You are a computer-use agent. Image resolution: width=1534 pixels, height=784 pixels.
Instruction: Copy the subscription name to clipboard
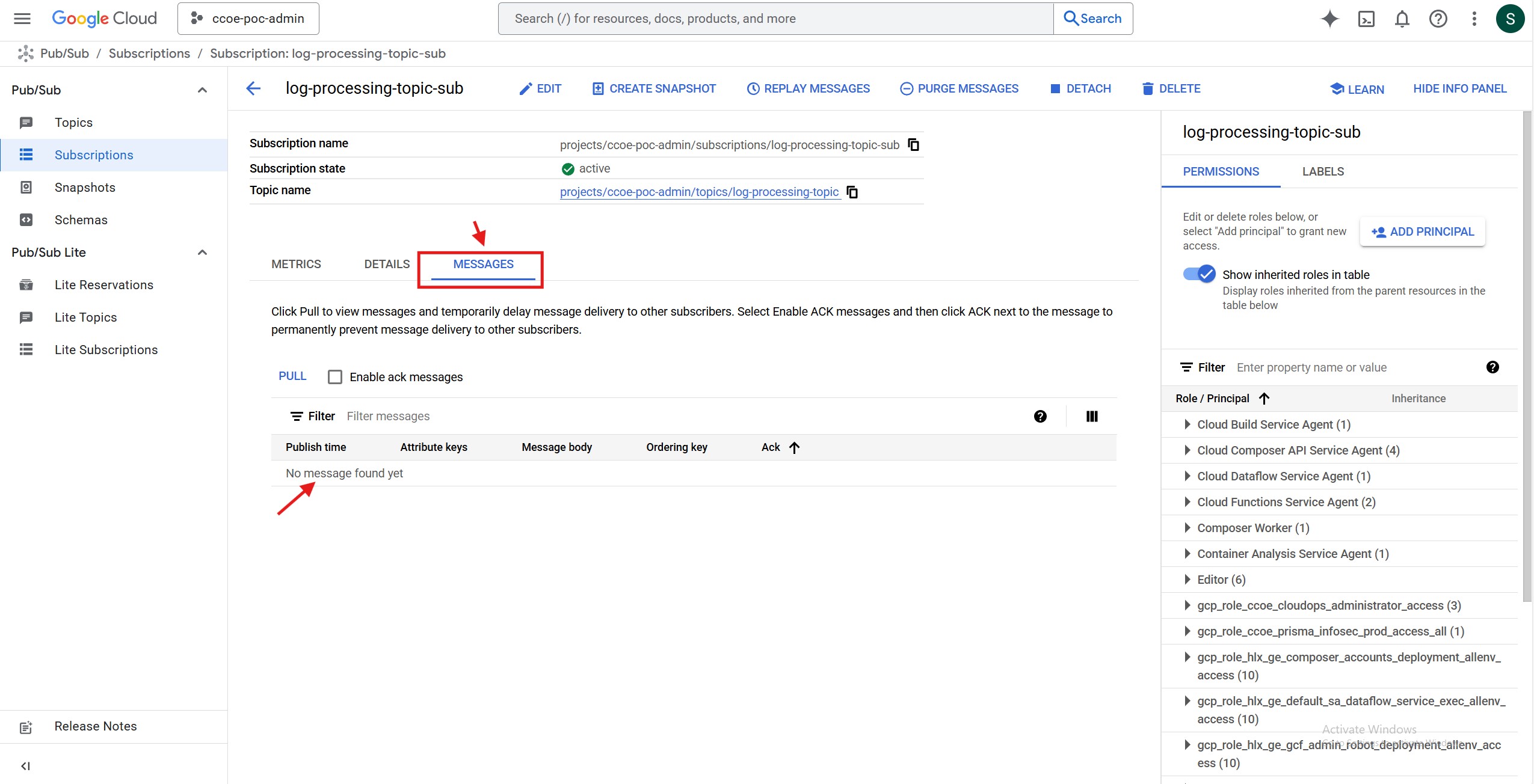tap(913, 145)
